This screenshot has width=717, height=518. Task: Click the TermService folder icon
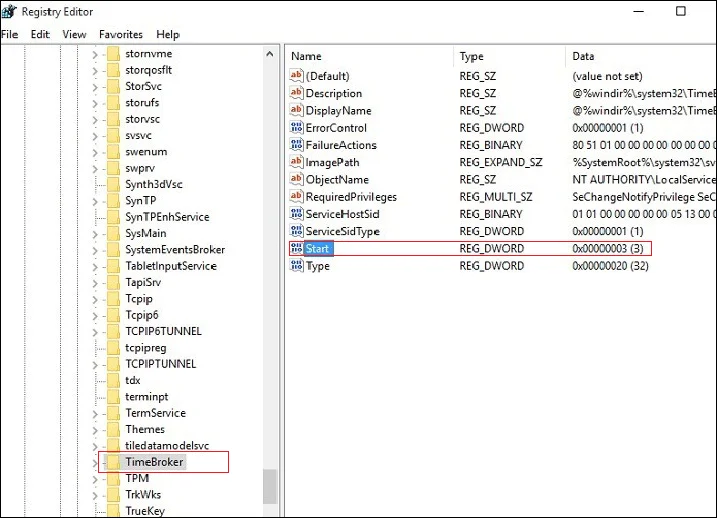click(113, 413)
